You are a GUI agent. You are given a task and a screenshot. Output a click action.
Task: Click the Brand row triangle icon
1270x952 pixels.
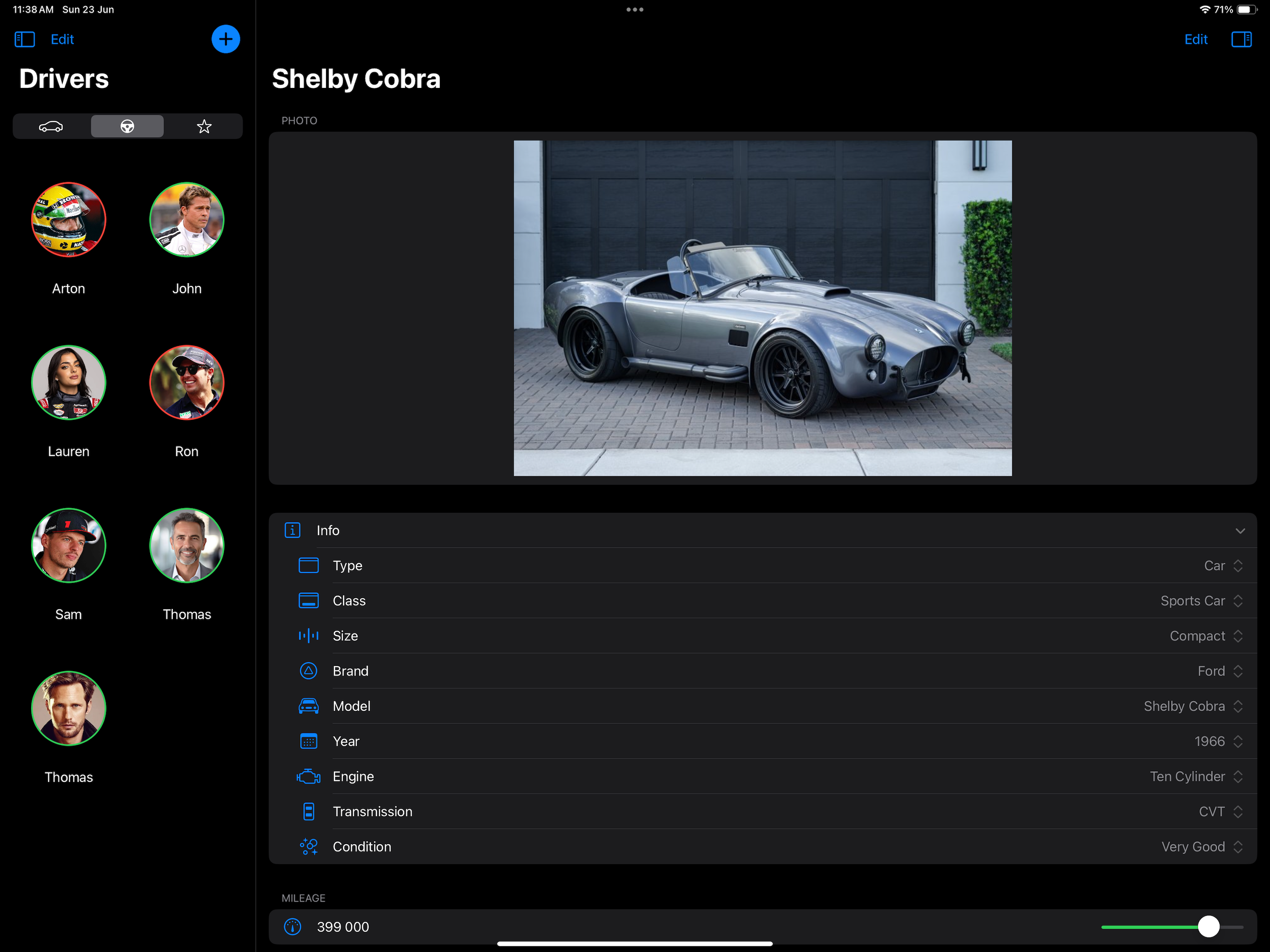coord(308,671)
